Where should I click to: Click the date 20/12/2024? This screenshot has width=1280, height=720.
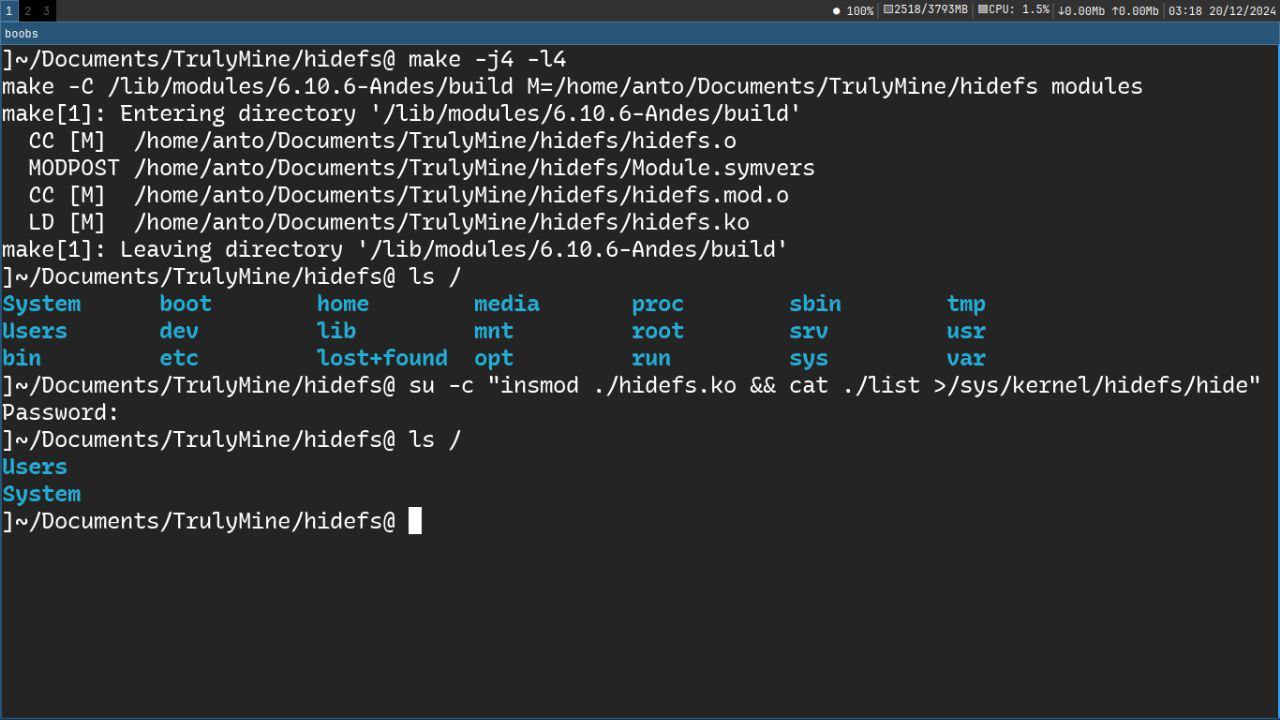[1243, 11]
